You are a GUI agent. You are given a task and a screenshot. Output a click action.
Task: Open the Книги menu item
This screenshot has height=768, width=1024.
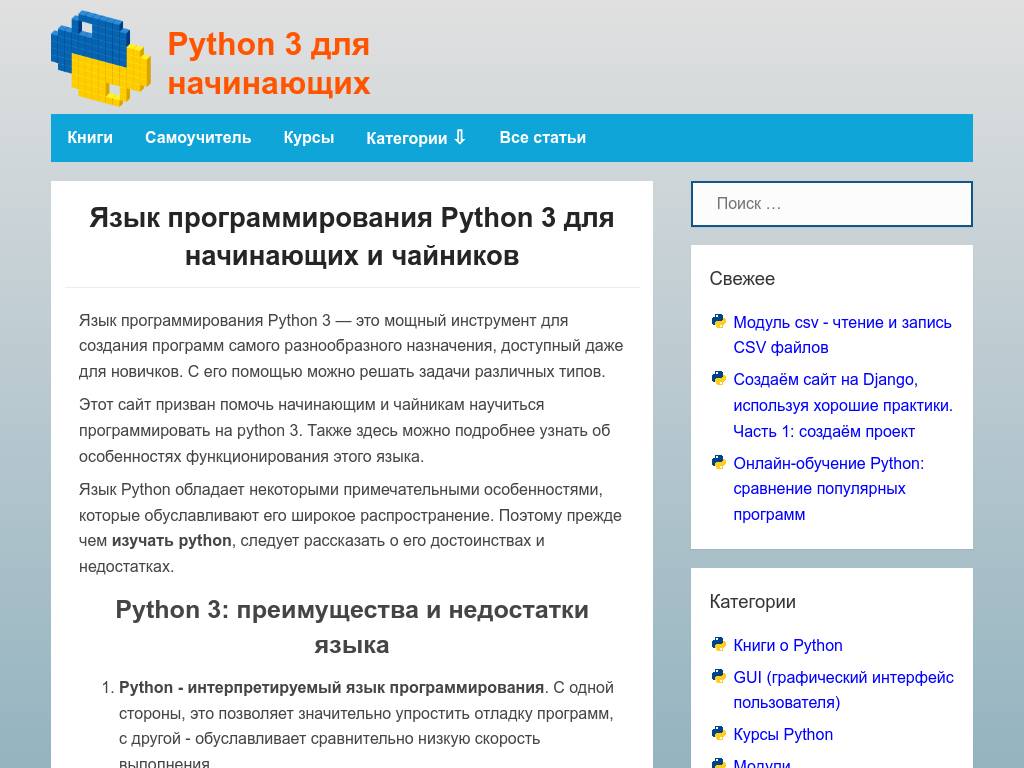pos(89,137)
